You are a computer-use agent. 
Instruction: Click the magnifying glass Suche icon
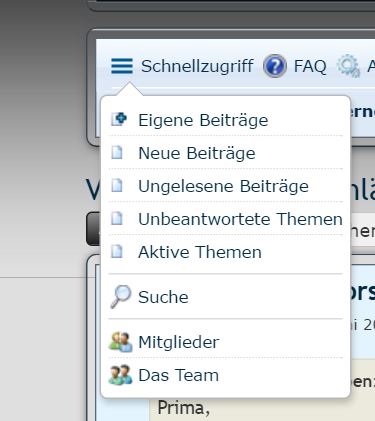(121, 296)
